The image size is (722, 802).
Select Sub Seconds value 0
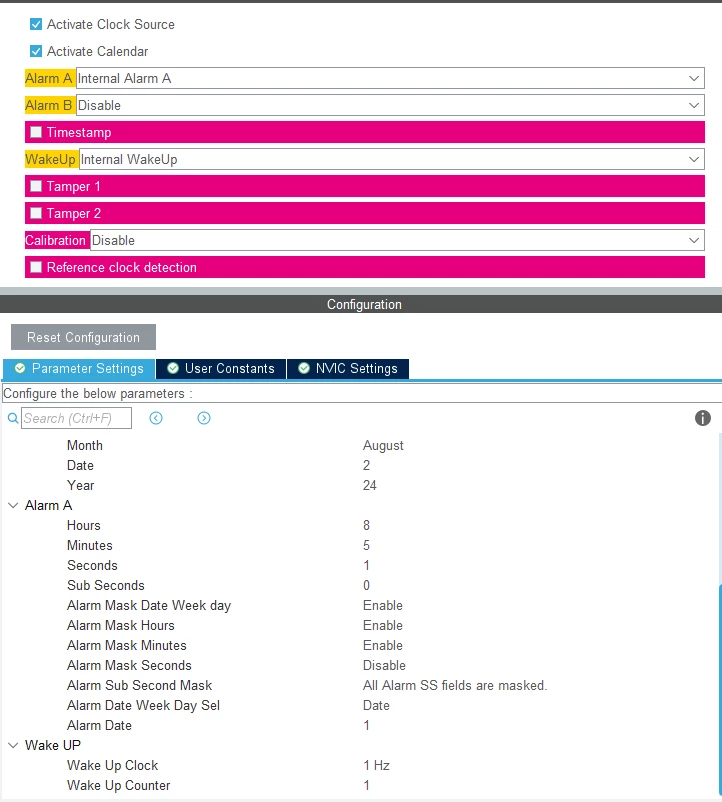(x=366, y=585)
